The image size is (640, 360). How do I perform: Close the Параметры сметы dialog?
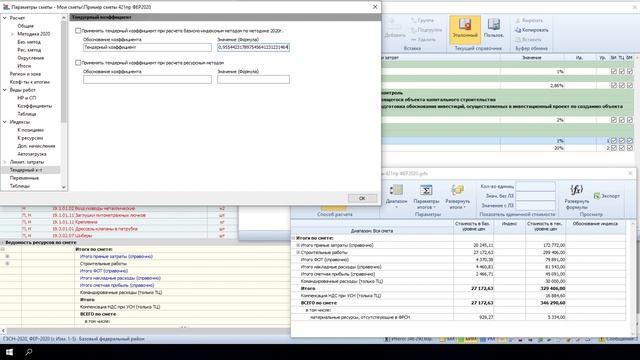coord(375,7)
